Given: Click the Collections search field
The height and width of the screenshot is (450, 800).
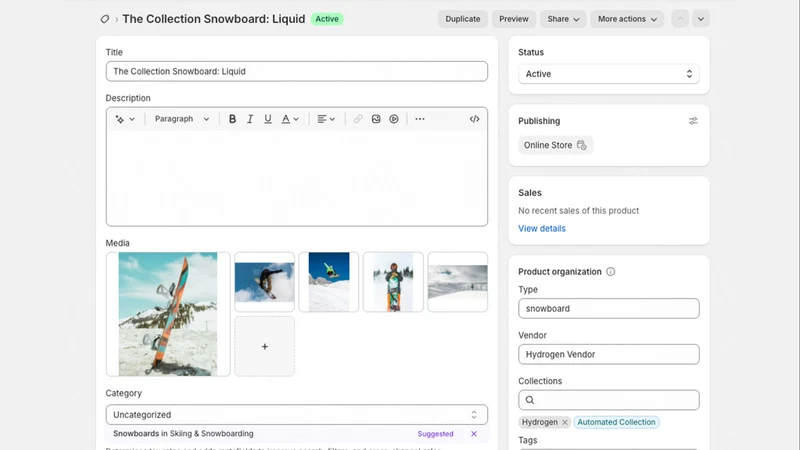Looking at the screenshot, I should coord(609,400).
